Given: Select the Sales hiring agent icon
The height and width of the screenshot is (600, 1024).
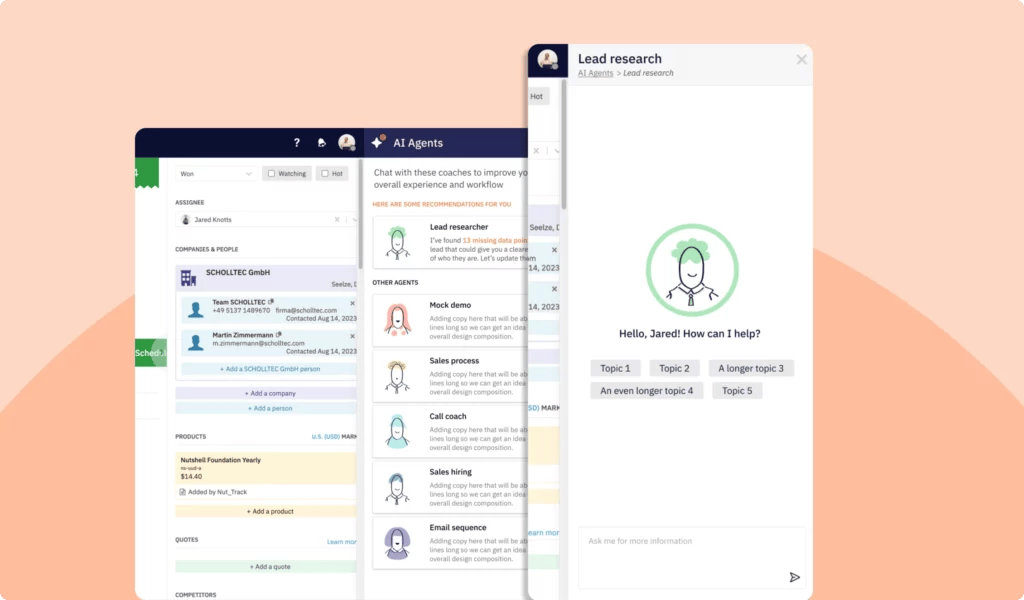Looking at the screenshot, I should [399, 487].
